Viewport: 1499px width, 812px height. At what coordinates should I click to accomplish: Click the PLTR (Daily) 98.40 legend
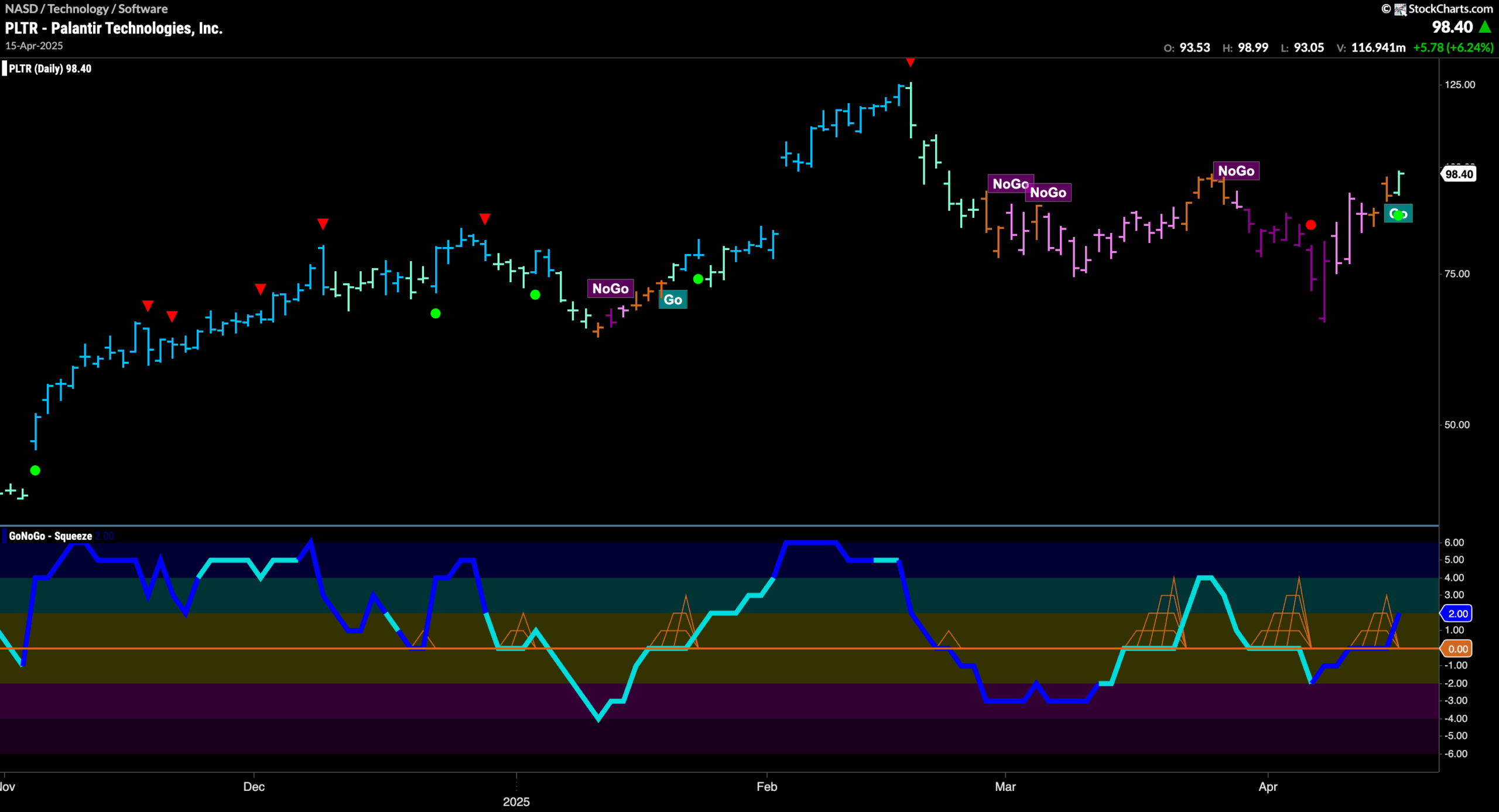coord(50,68)
